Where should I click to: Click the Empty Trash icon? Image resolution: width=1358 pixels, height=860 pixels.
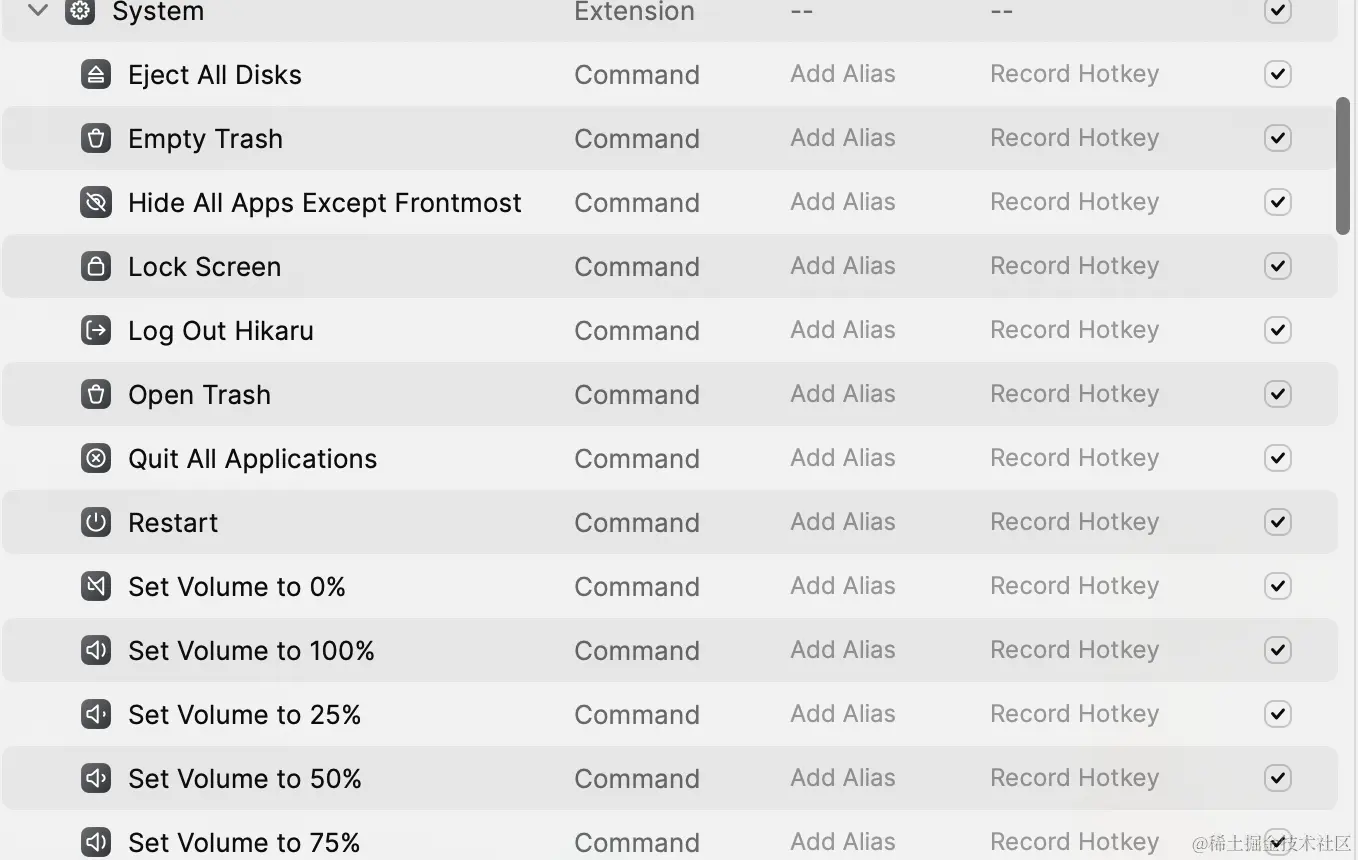pyautogui.click(x=96, y=139)
